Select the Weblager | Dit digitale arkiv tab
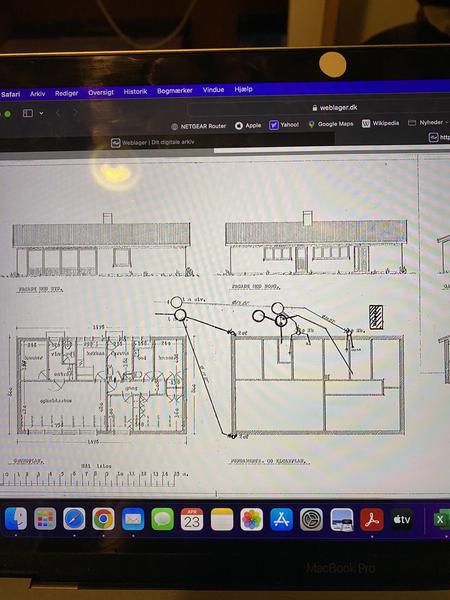450x600 pixels. click(153, 142)
